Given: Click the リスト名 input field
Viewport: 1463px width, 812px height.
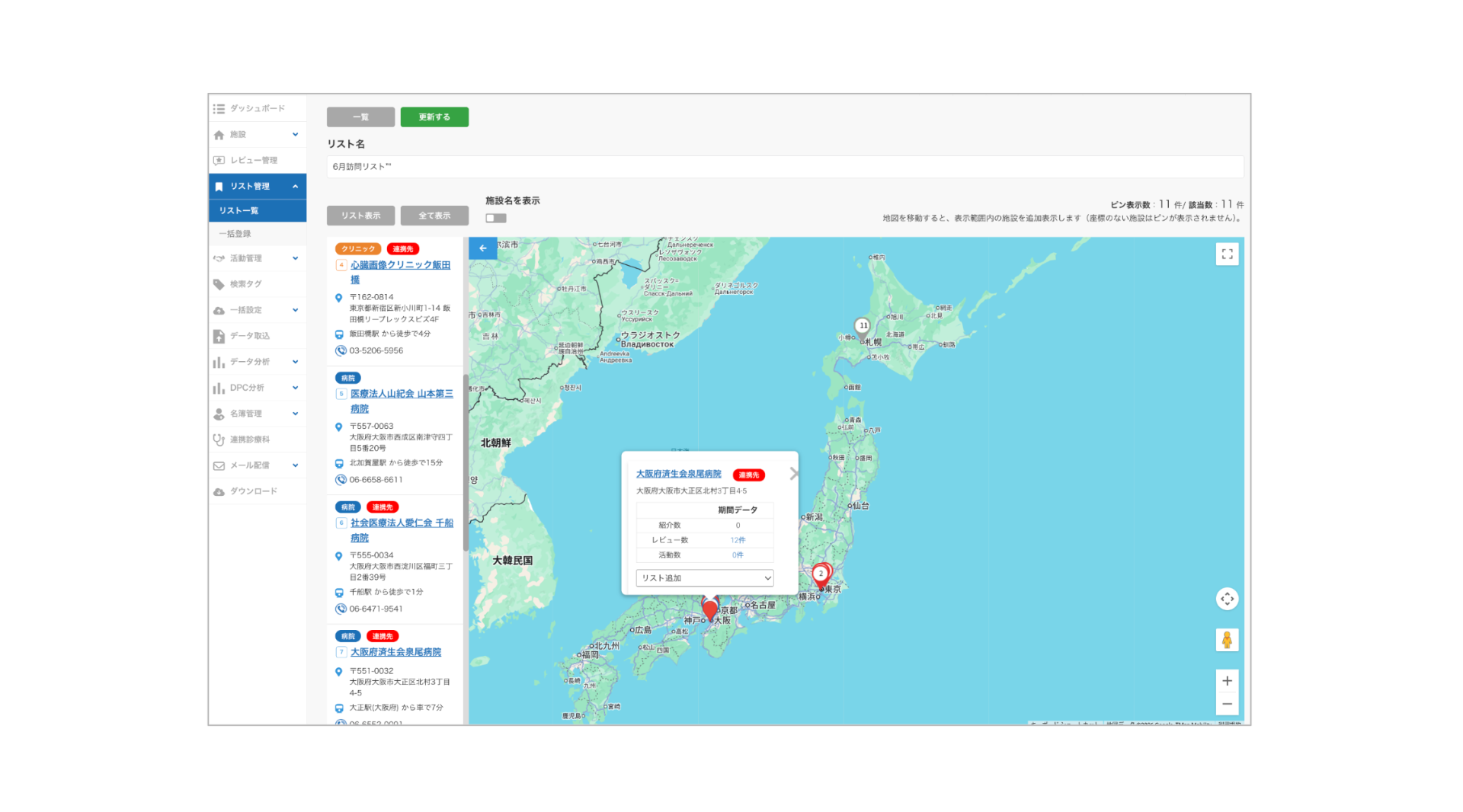Looking at the screenshot, I should (785, 167).
